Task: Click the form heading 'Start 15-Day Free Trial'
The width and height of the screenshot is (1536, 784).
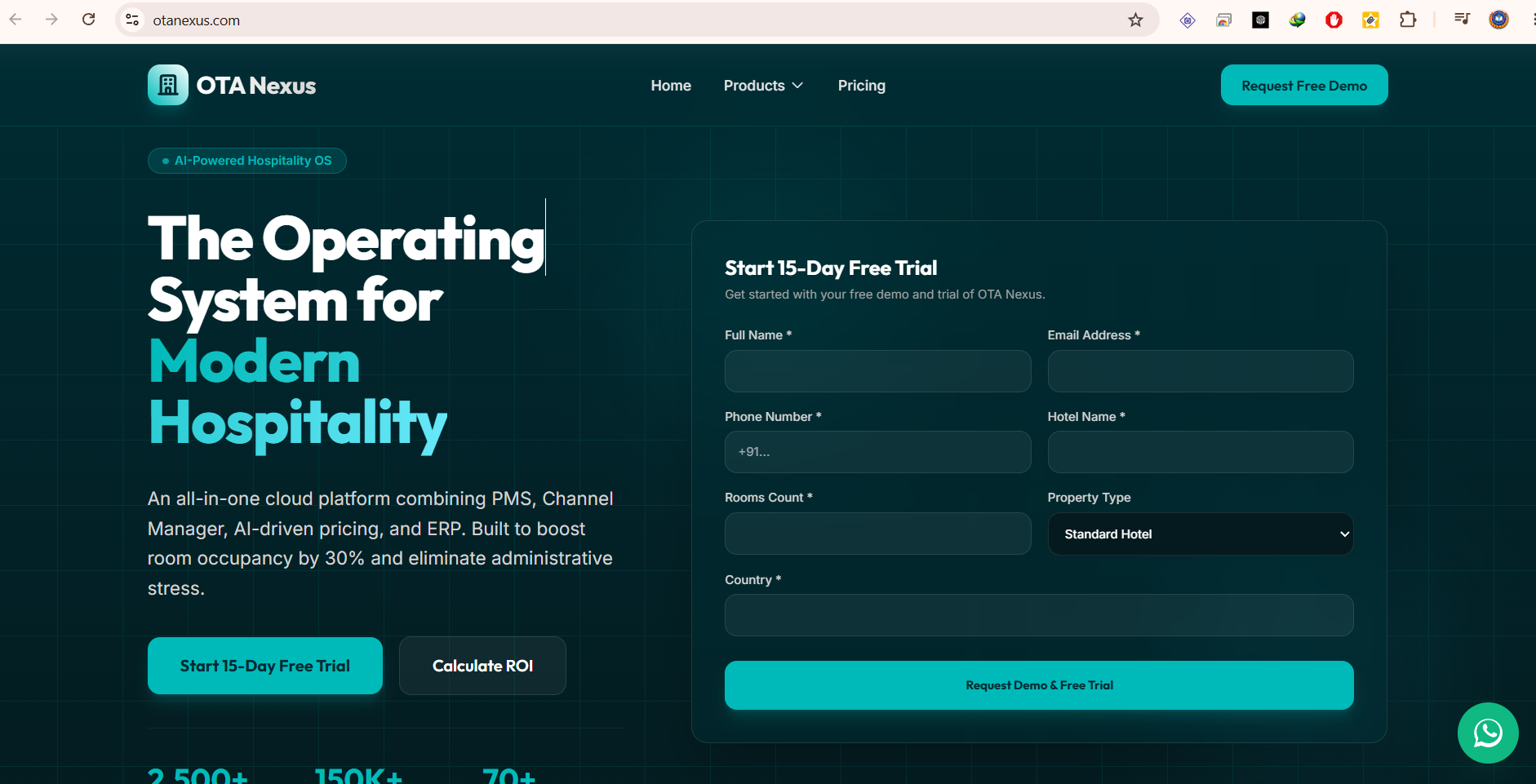Action: [x=831, y=268]
